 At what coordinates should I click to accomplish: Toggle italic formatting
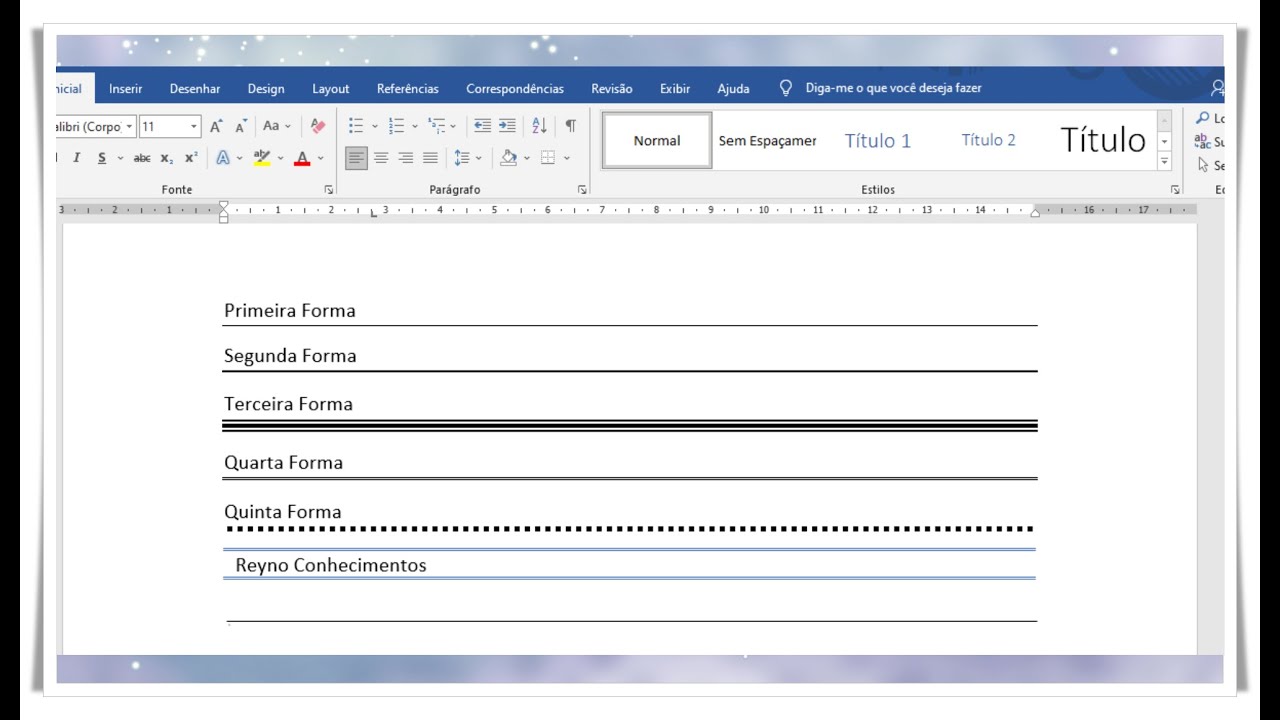pyautogui.click(x=76, y=158)
